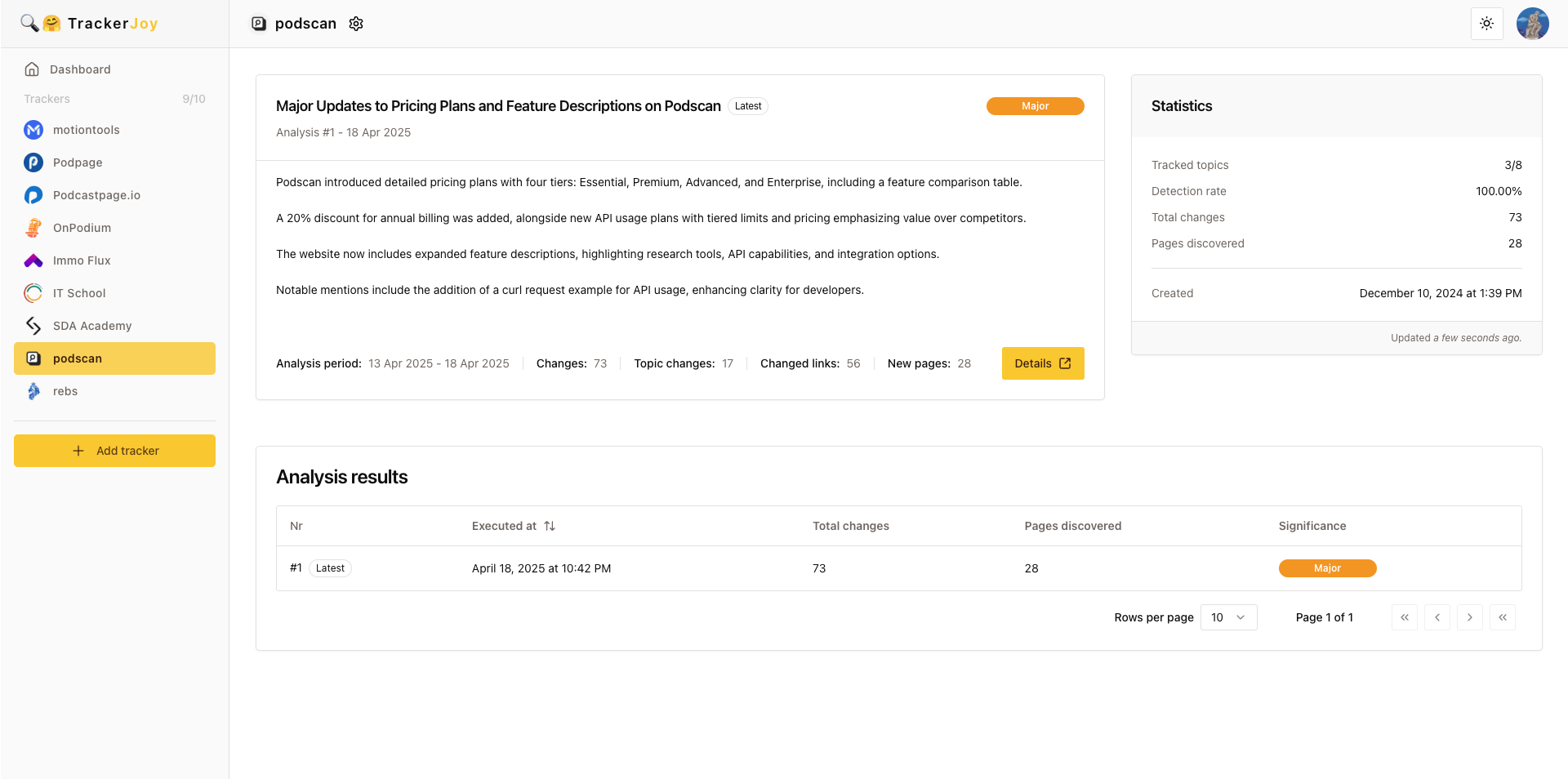This screenshot has width=1568, height=779.
Task: Click the Major badge on analysis card
Action: click(x=1035, y=106)
